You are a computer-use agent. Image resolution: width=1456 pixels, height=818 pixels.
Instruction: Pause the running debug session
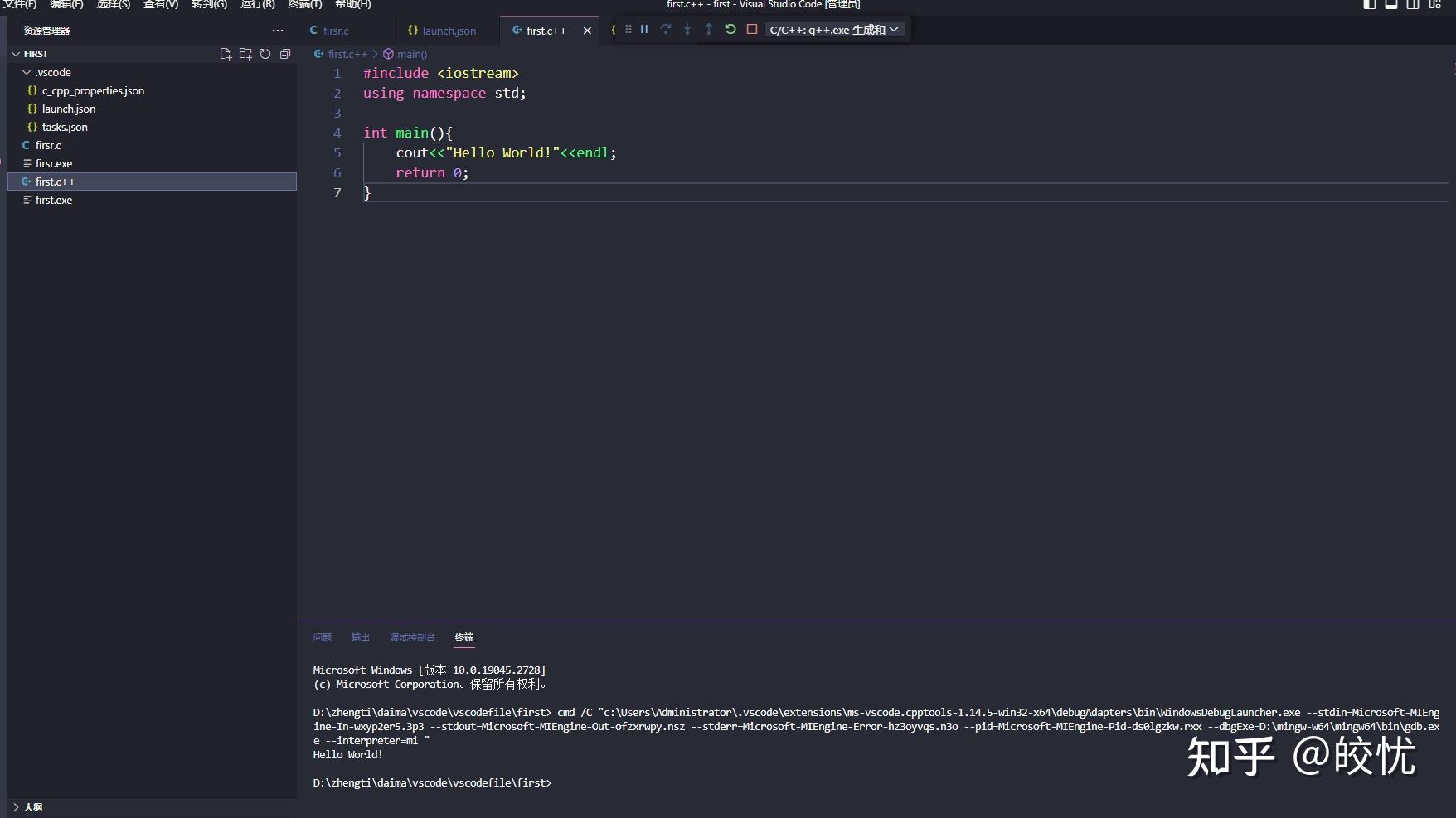tap(644, 29)
